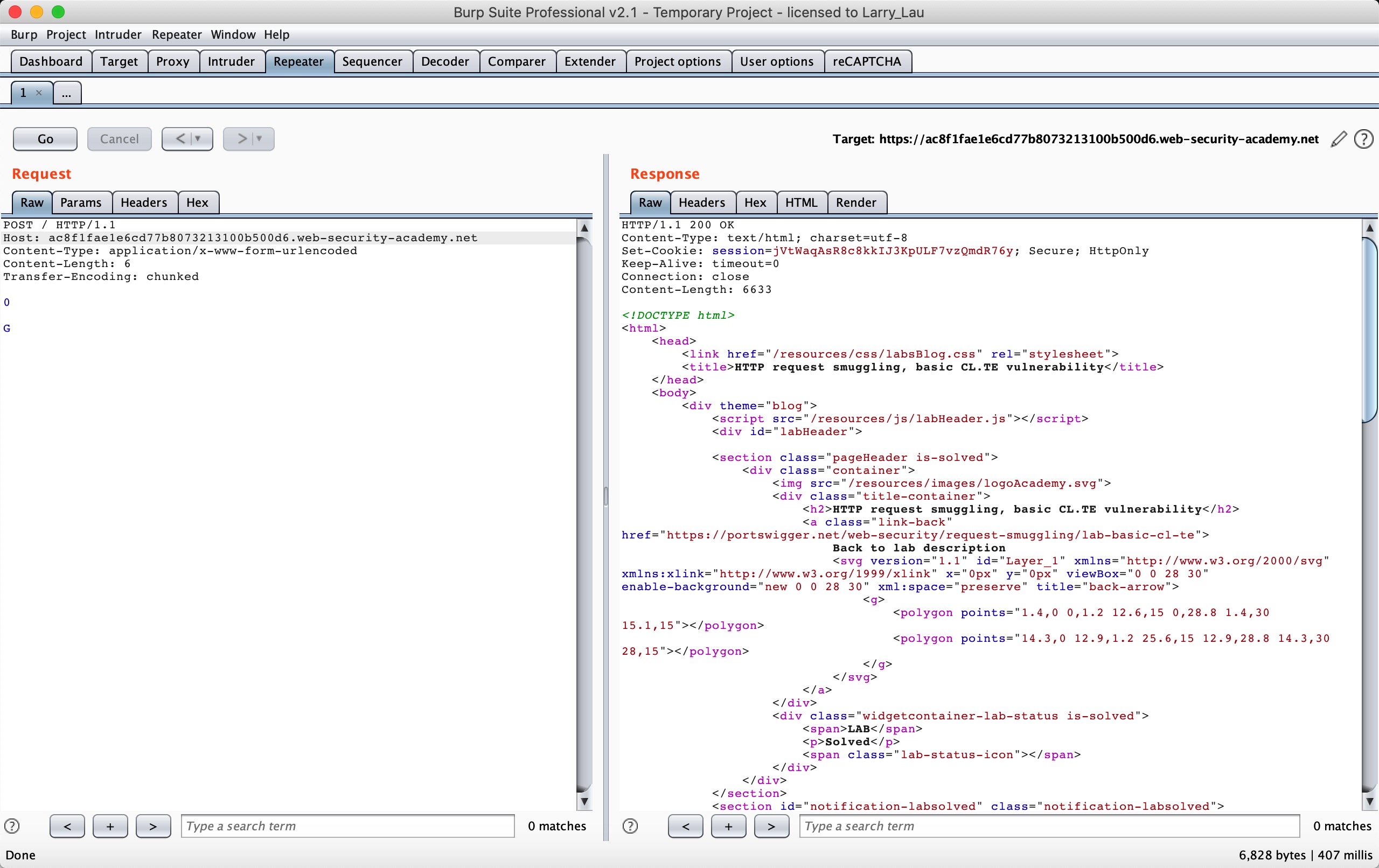Open the Repeater menu

(x=176, y=34)
